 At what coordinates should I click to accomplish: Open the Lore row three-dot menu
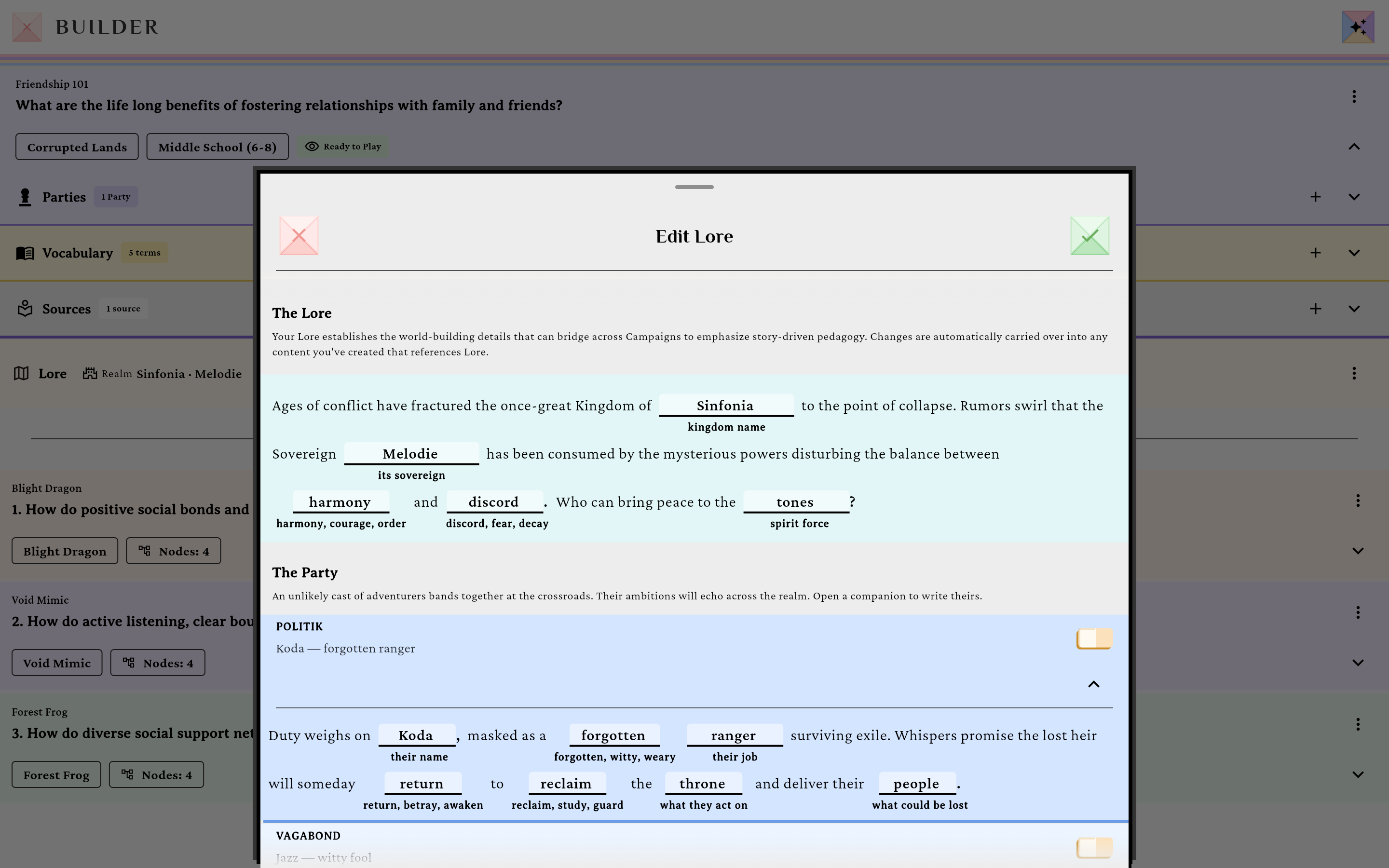[x=1354, y=374]
